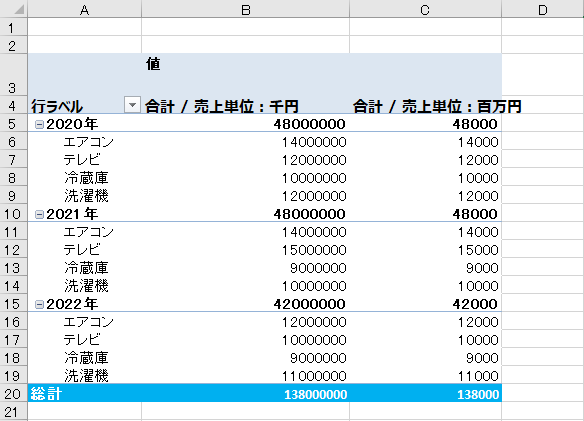
Task: Select row 21 header
Action: (x=13, y=411)
